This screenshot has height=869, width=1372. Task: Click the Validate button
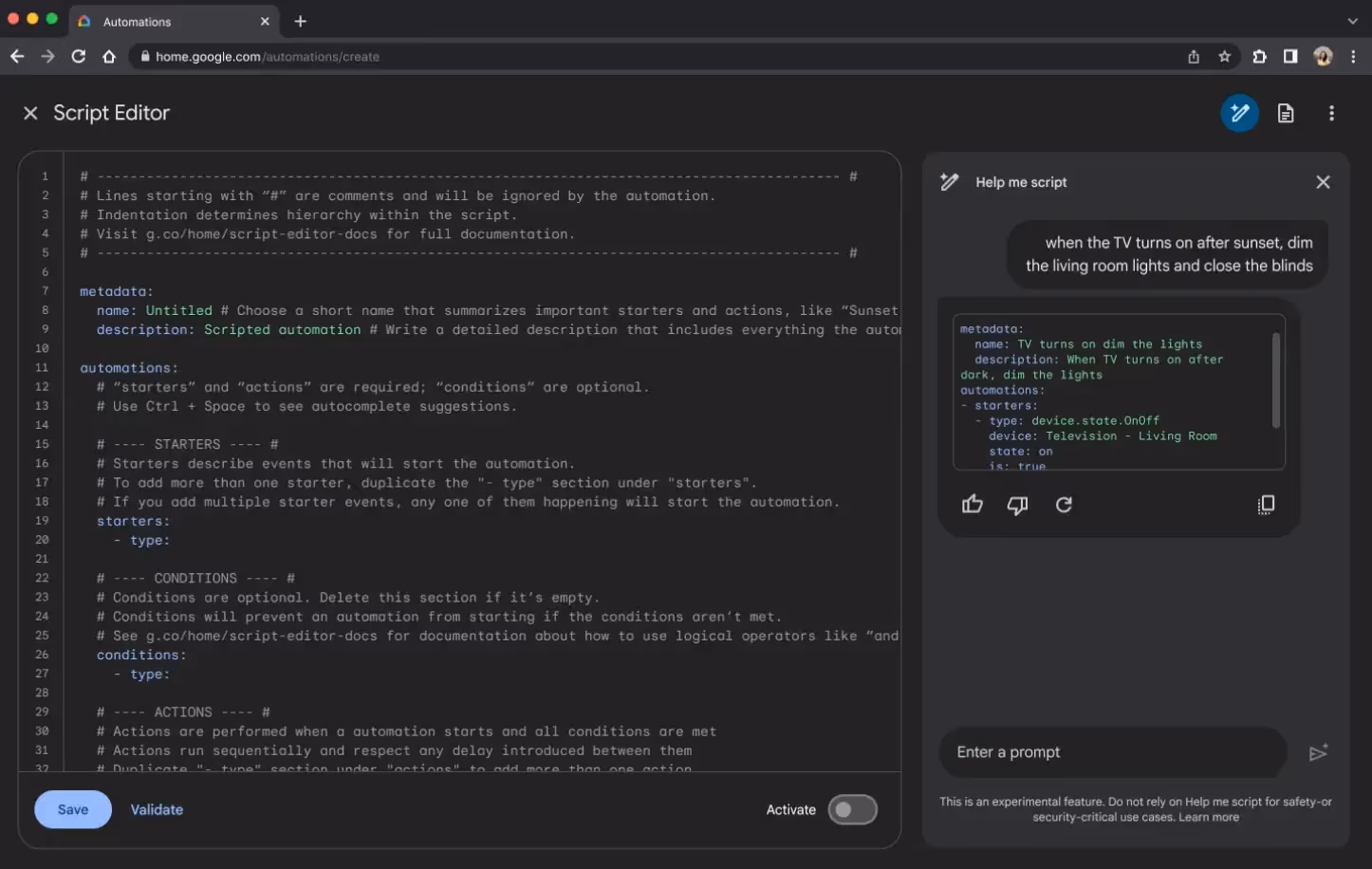[x=157, y=809]
